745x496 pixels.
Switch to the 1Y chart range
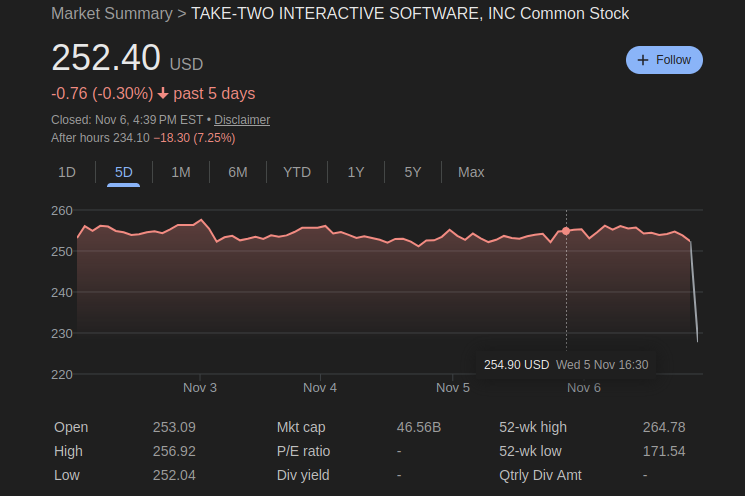point(356,172)
